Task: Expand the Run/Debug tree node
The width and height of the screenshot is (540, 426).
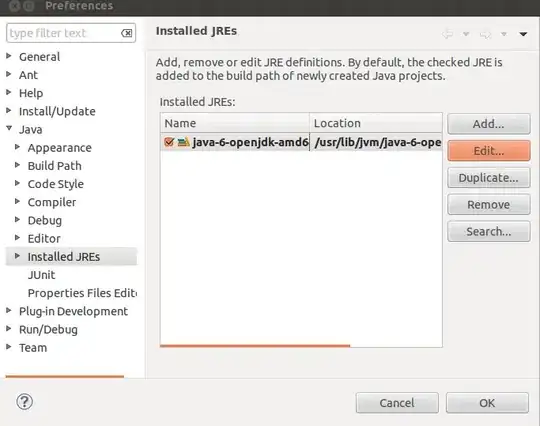Action: 9,329
